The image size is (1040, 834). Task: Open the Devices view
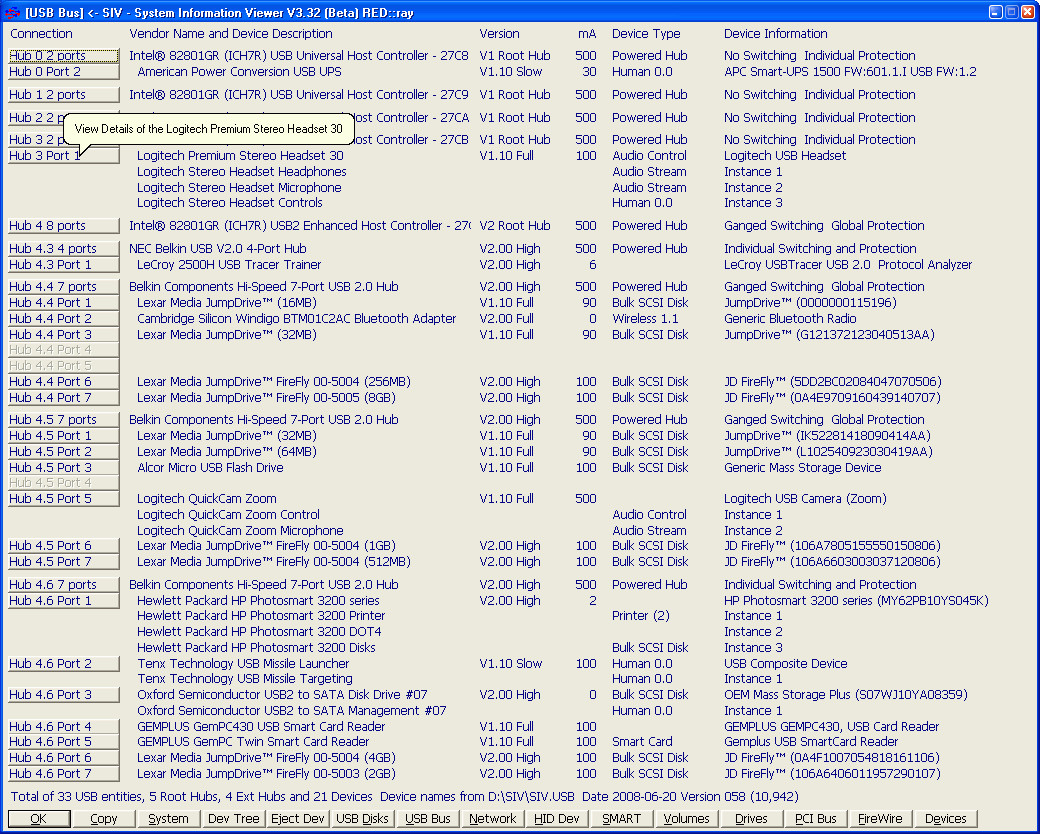pyautogui.click(x=946, y=819)
